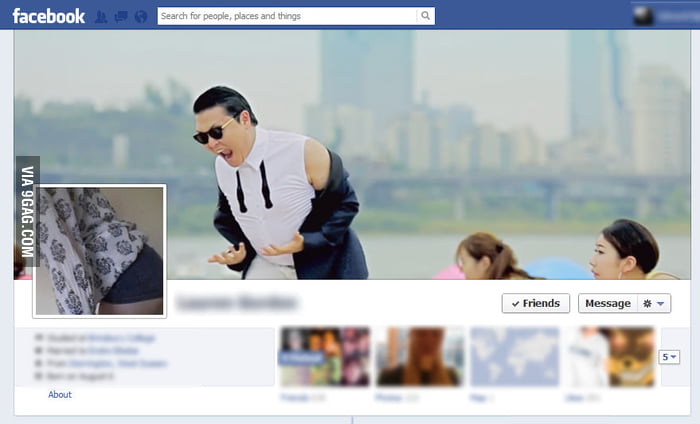Click the Message button

(607, 304)
